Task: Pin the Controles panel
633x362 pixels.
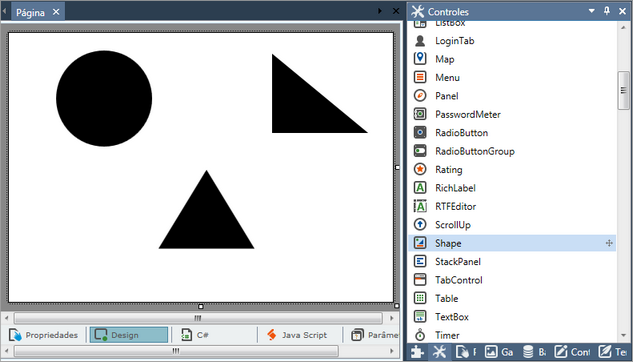Action: pyautogui.click(x=607, y=11)
